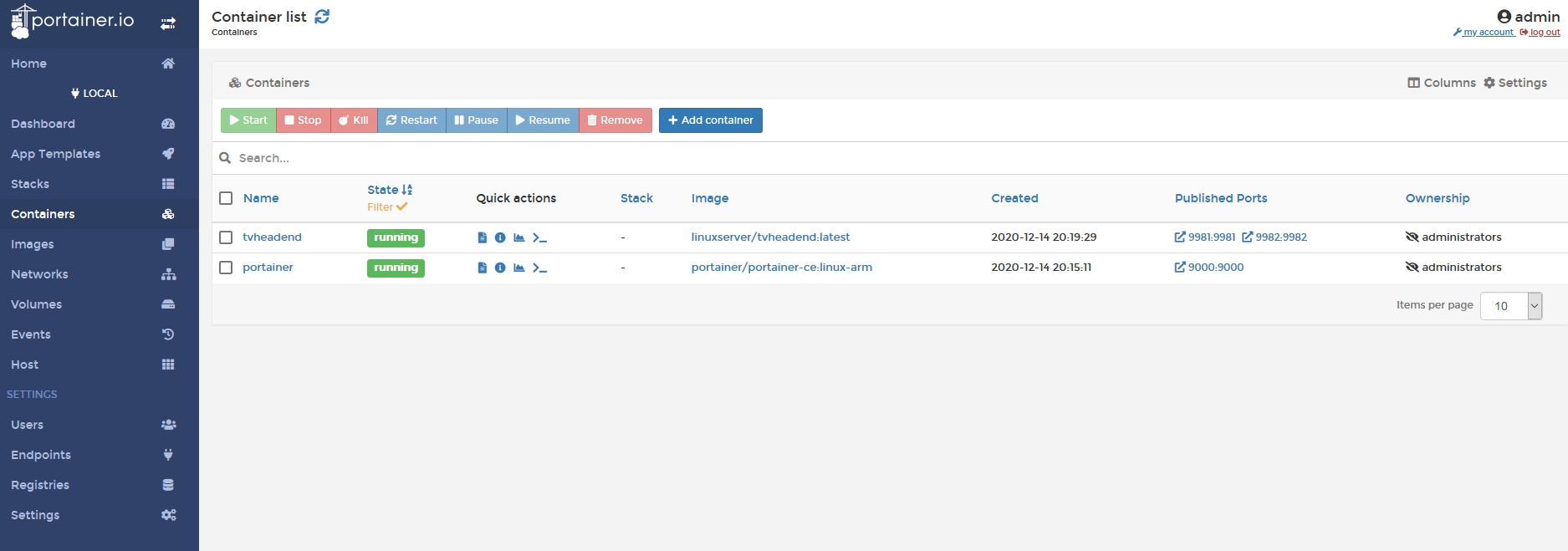This screenshot has width=1568, height=551.
Task: Click the Images clone icon
Action: [x=168, y=244]
